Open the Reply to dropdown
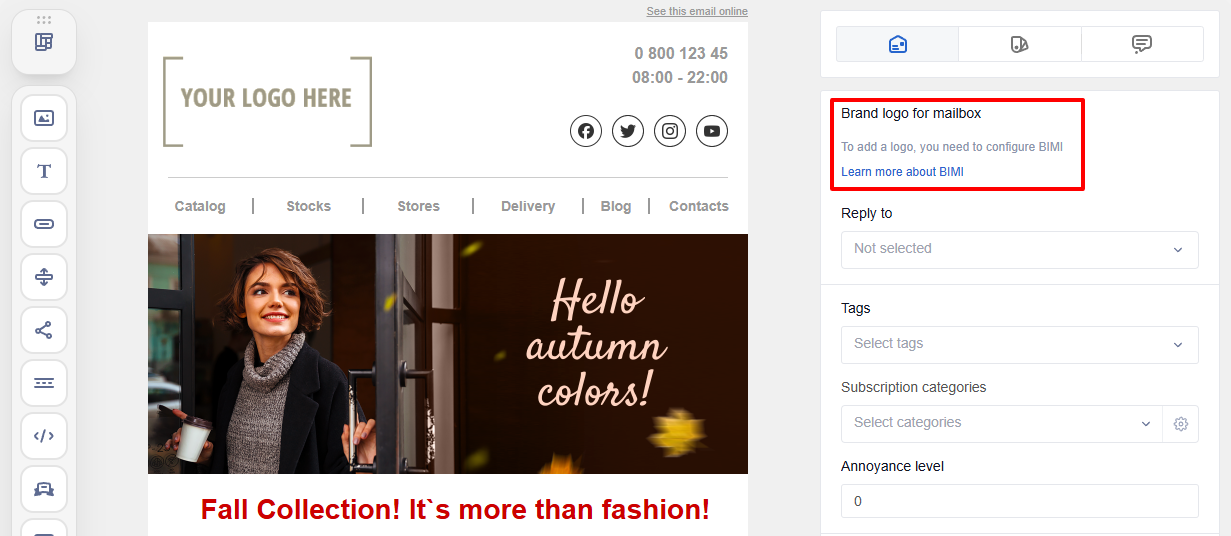Image resolution: width=1231 pixels, height=536 pixels. tap(1020, 249)
